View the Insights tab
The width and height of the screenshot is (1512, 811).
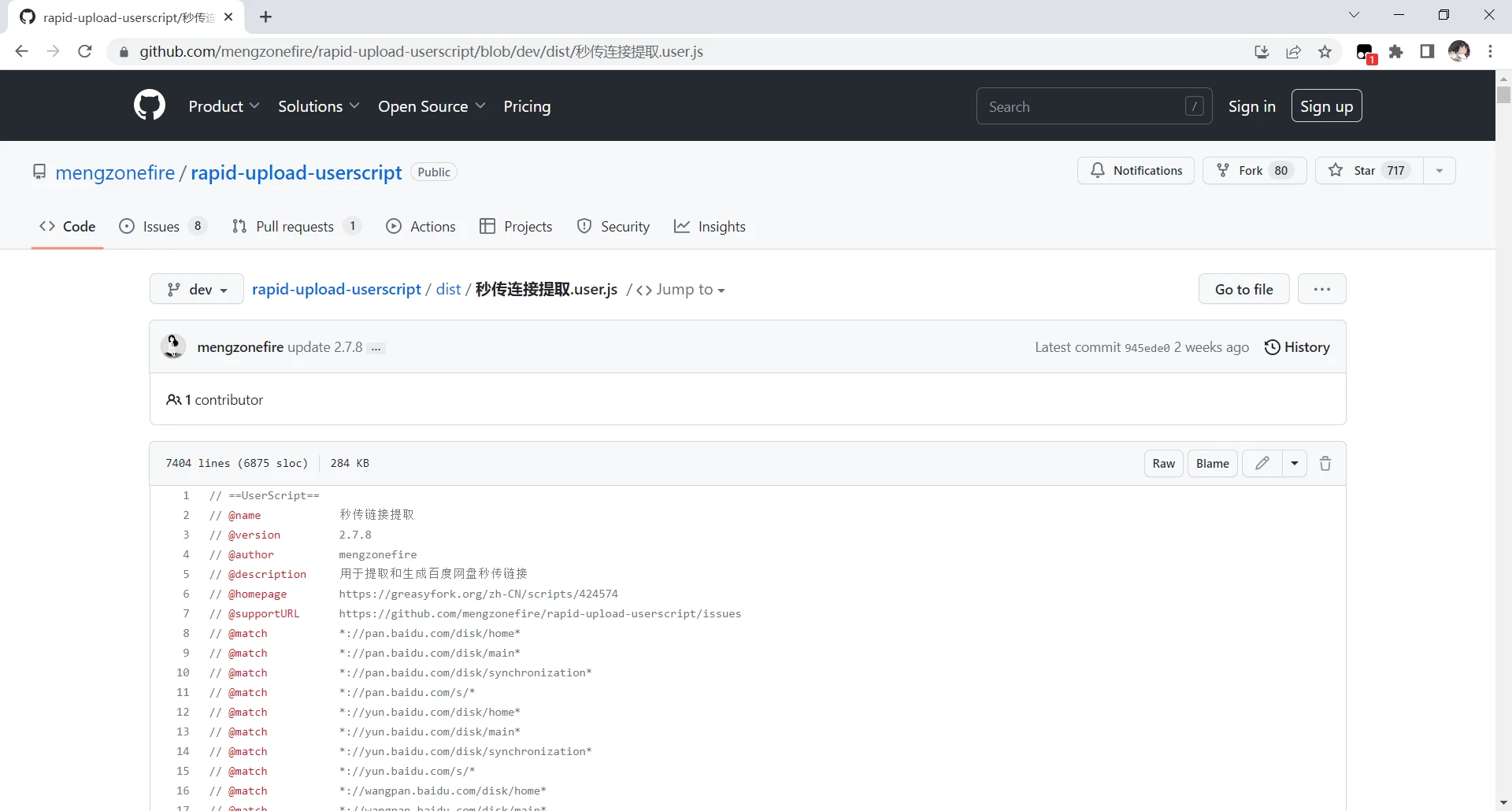(710, 227)
